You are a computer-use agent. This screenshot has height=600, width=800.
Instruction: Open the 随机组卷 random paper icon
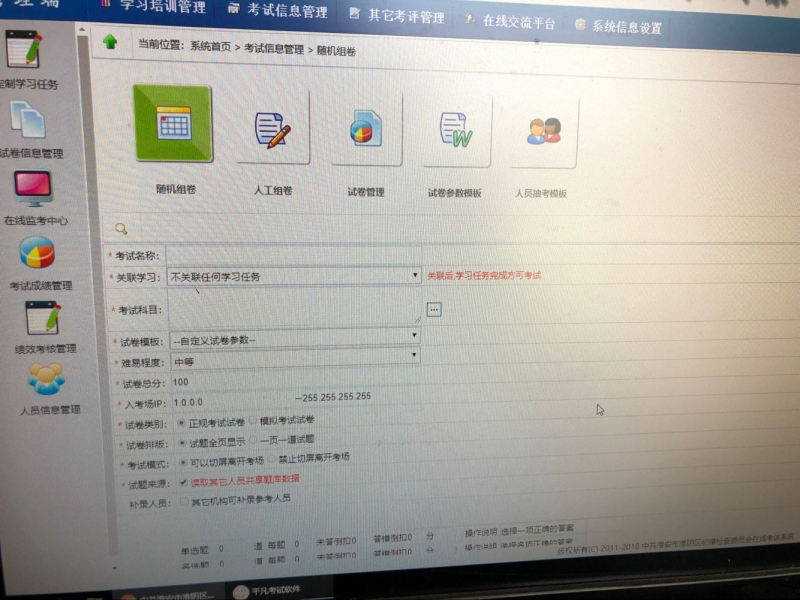tap(172, 124)
